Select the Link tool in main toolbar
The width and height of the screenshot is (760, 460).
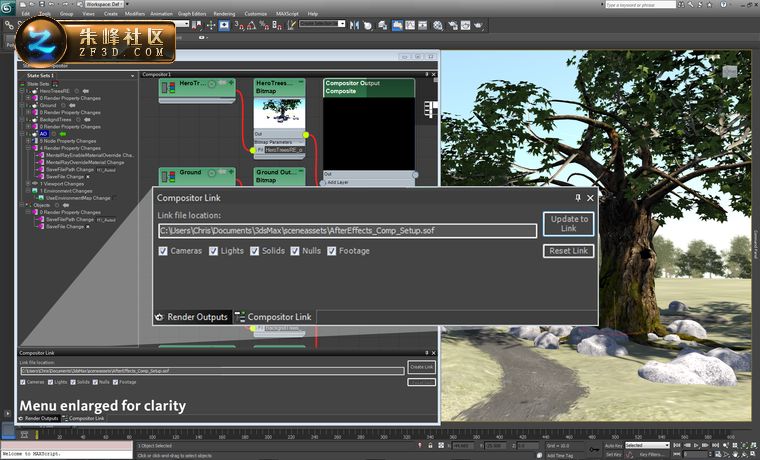[9, 25]
